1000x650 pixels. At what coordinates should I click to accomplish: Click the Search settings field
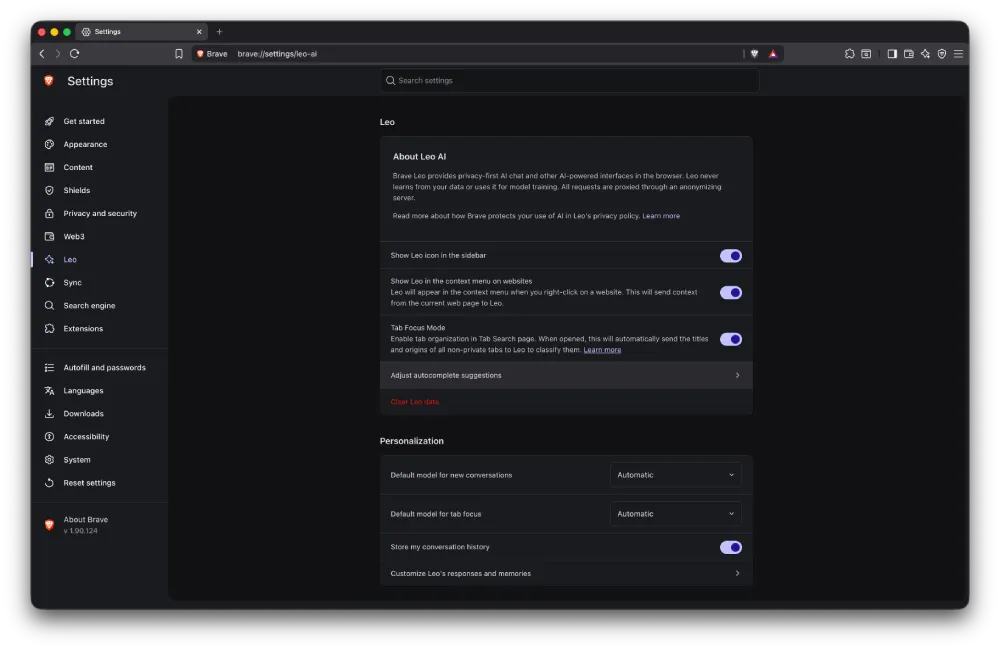pyautogui.click(x=570, y=80)
